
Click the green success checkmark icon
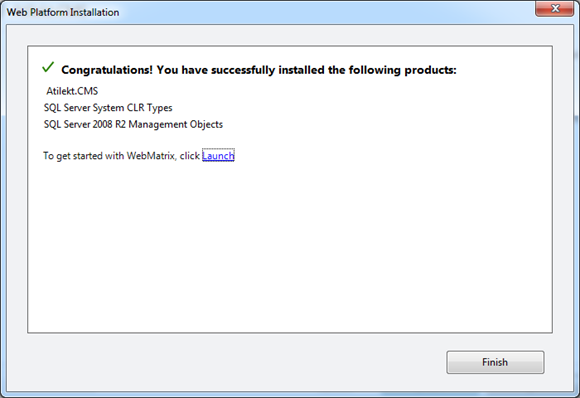48,67
